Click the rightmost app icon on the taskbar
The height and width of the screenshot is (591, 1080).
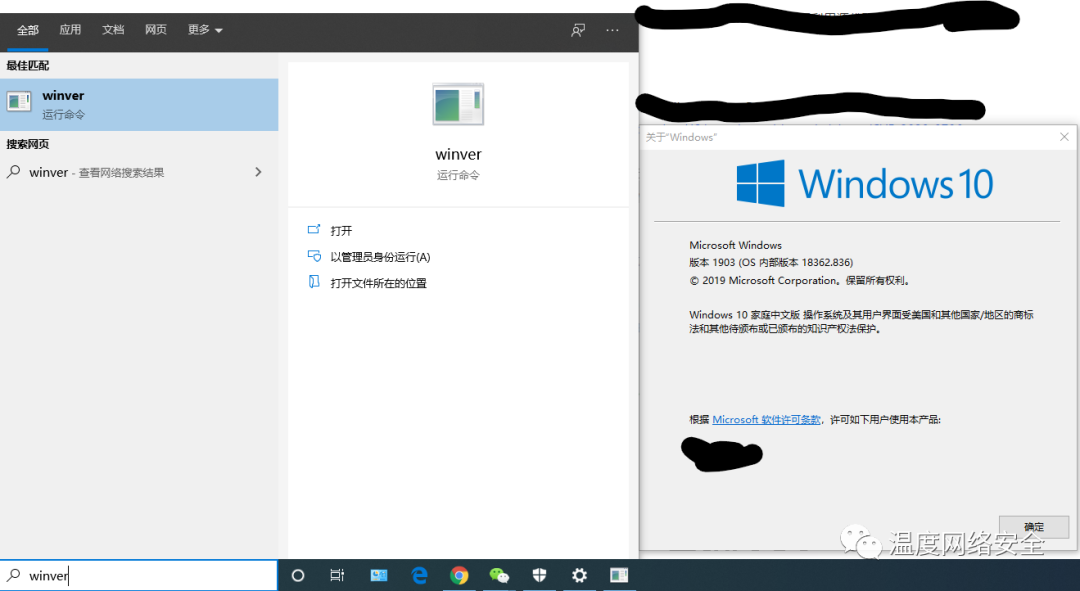pyautogui.click(x=618, y=575)
